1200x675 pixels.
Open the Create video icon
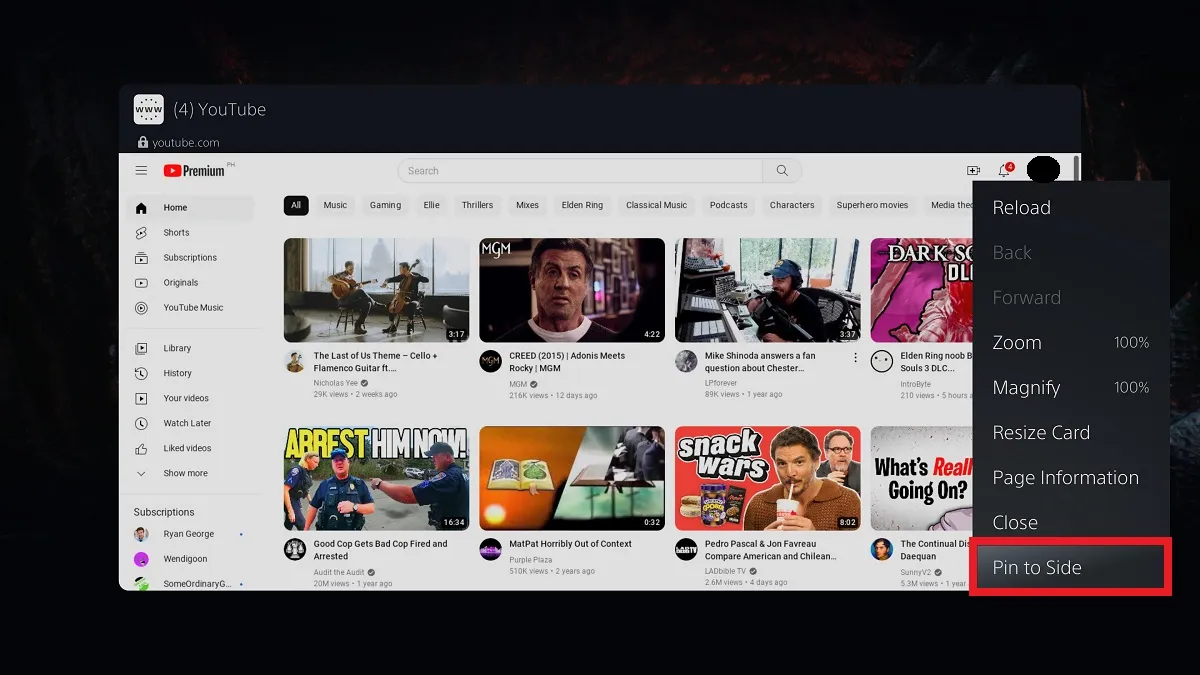973,171
